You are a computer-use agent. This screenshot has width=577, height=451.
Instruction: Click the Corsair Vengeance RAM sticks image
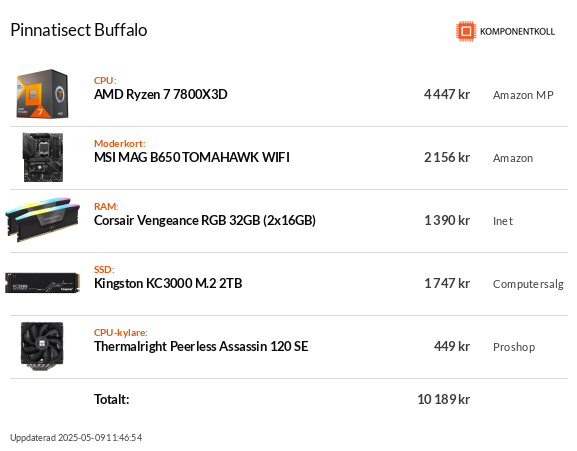point(43,220)
